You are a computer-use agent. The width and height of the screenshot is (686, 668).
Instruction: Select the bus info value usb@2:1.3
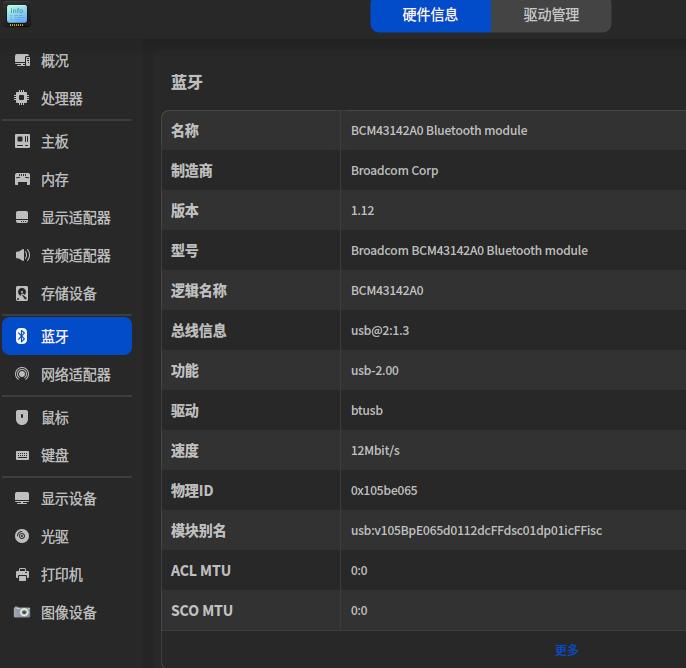[x=380, y=330]
